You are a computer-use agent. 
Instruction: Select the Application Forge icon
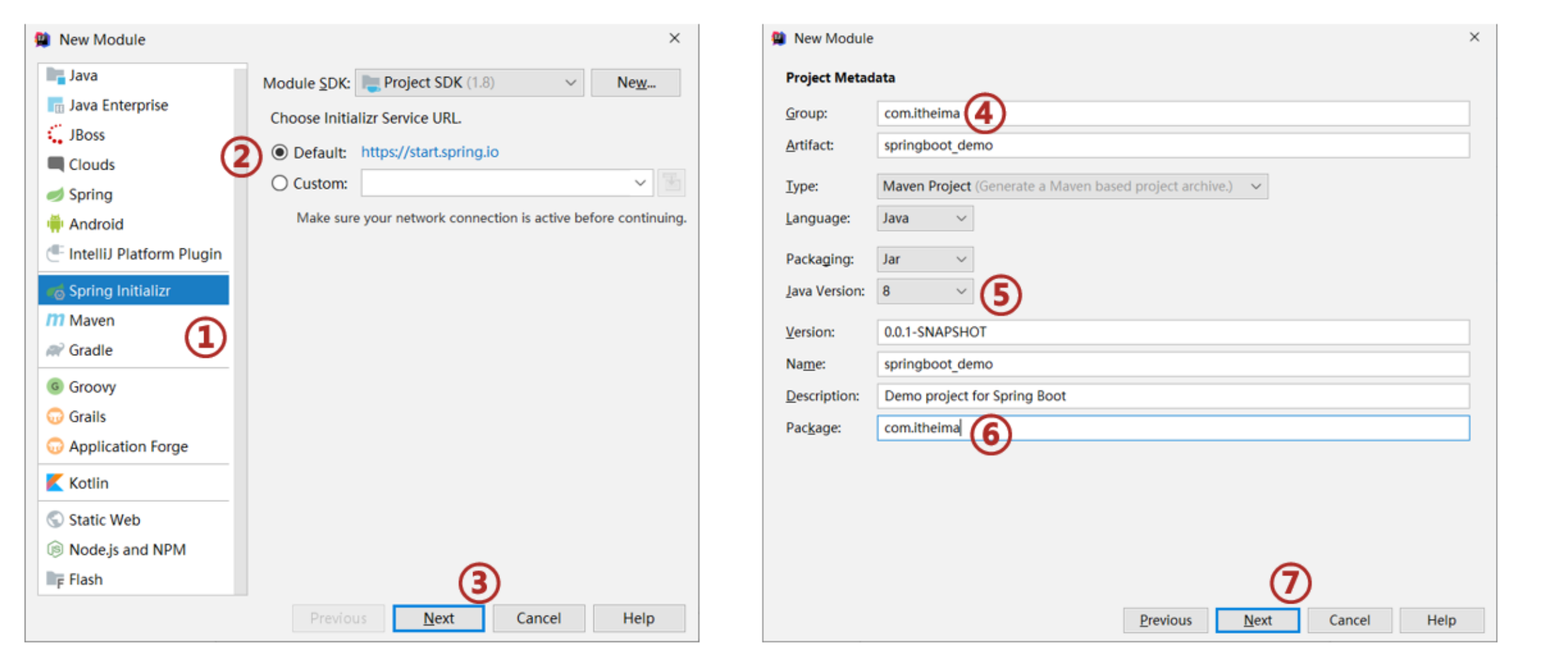55,446
